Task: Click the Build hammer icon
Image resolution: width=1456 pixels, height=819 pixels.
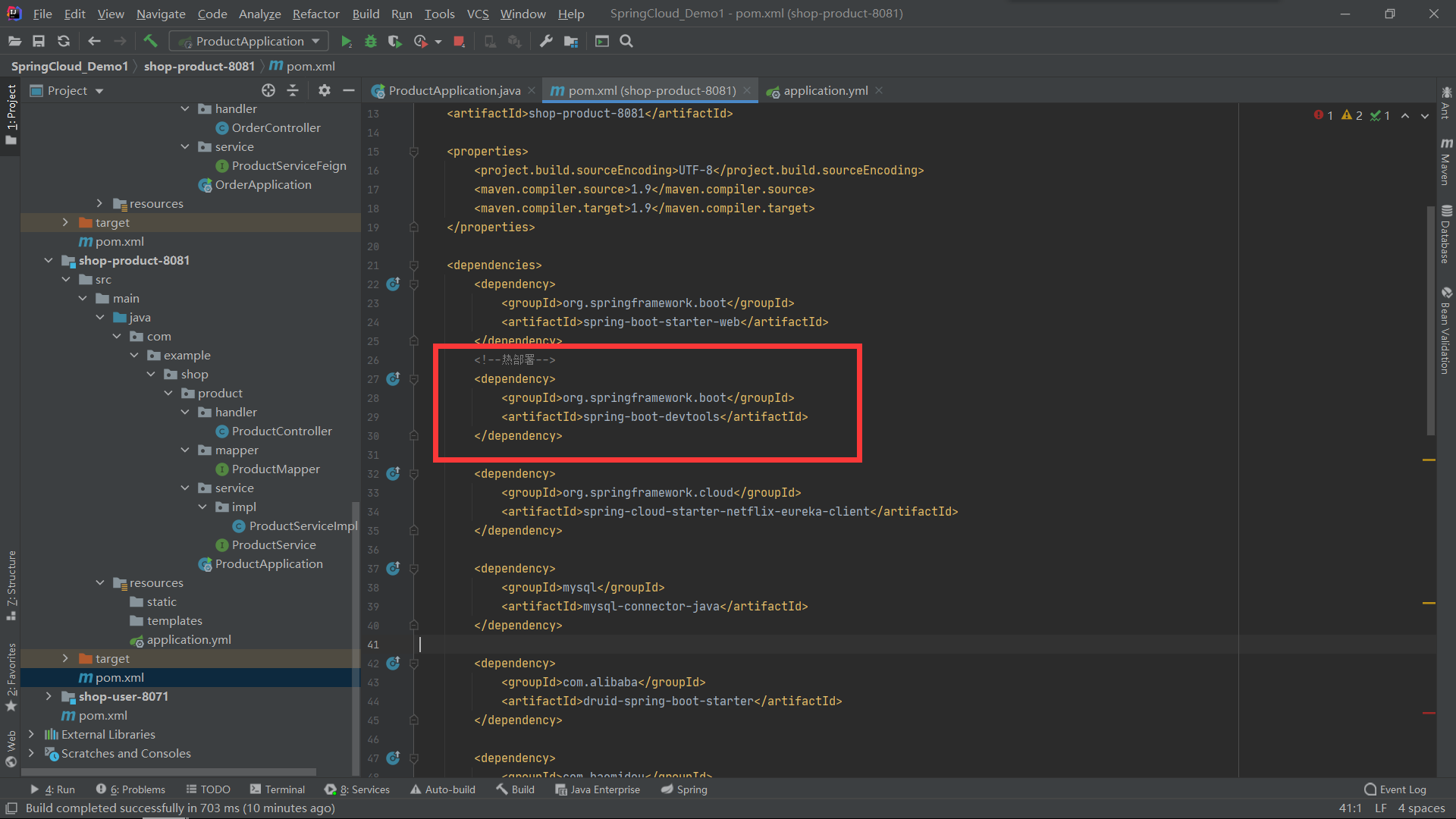Action: coord(150,41)
